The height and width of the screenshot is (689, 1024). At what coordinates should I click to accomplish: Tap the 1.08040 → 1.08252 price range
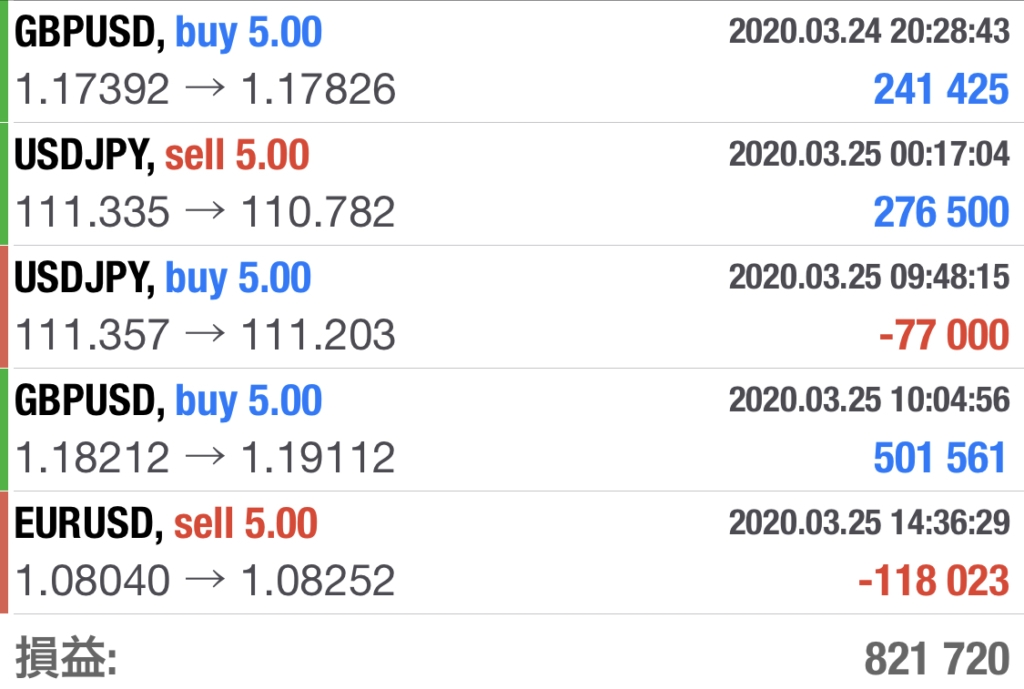[205, 581]
